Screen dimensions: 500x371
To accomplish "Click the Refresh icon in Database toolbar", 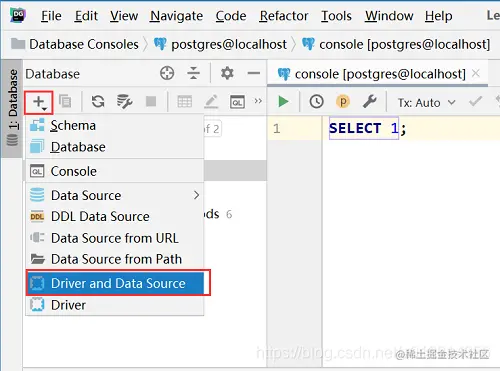I will [98, 101].
